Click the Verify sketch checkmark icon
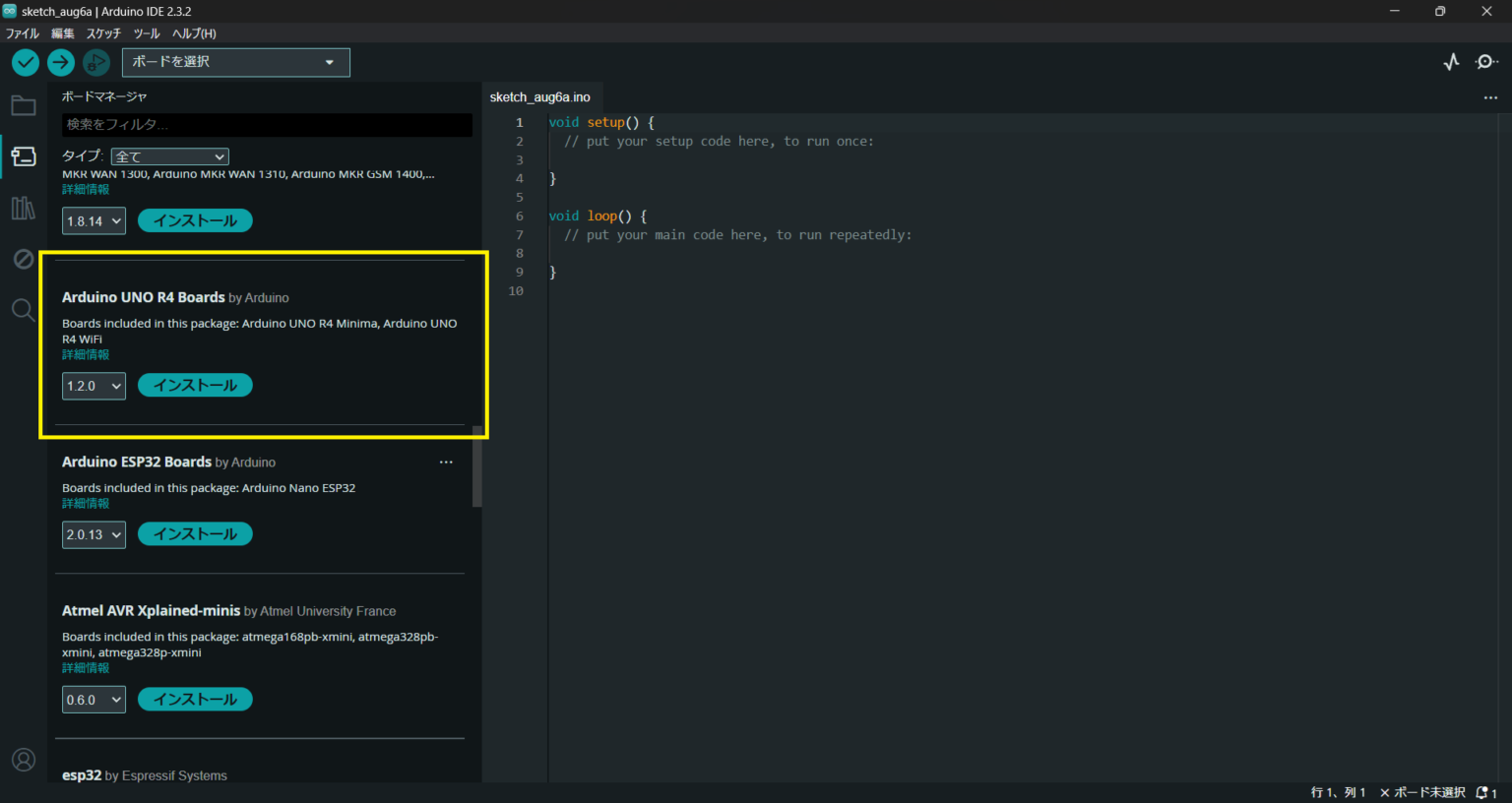1512x803 pixels. click(x=26, y=62)
